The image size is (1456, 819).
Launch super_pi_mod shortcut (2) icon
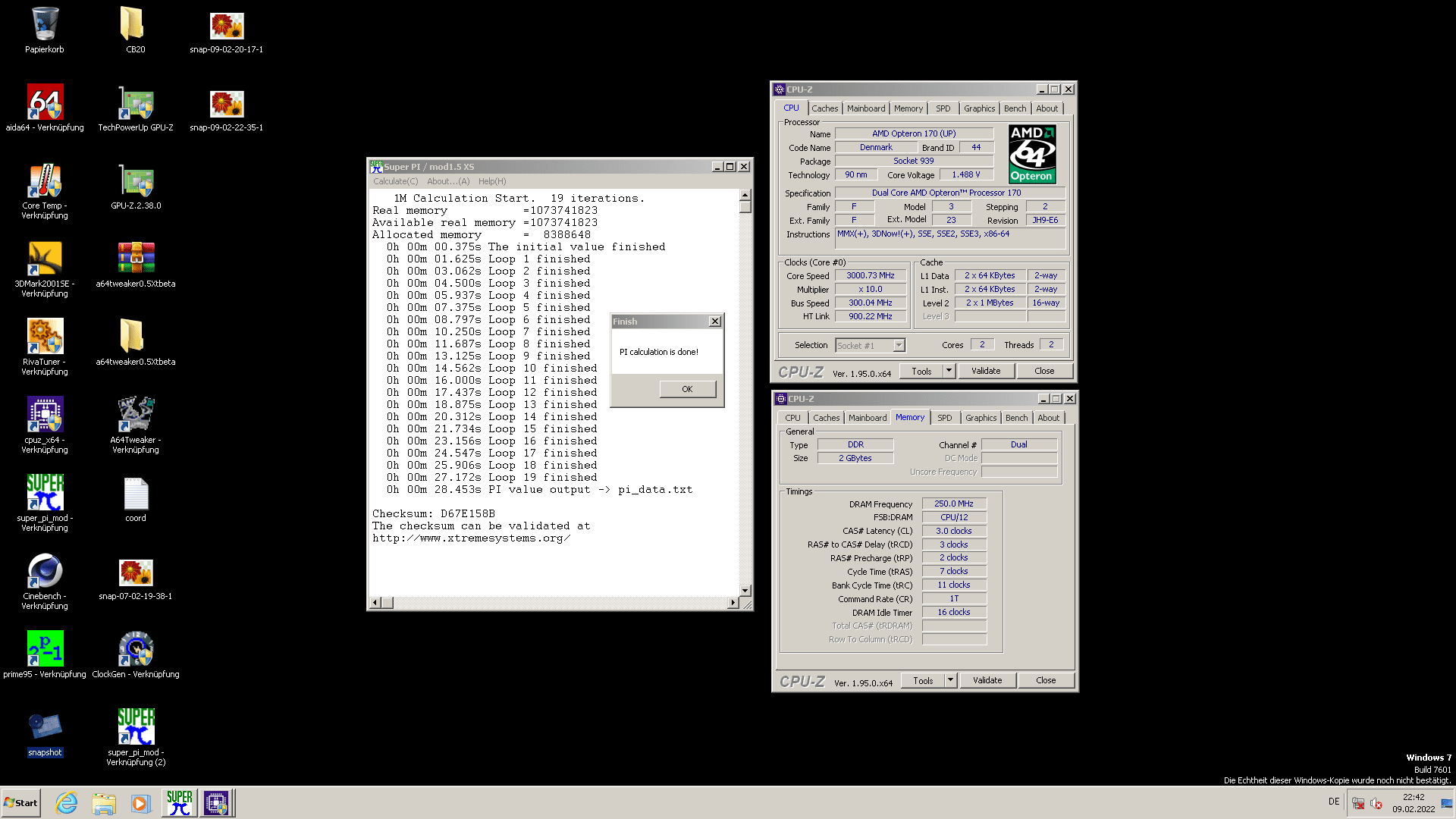[x=136, y=738]
